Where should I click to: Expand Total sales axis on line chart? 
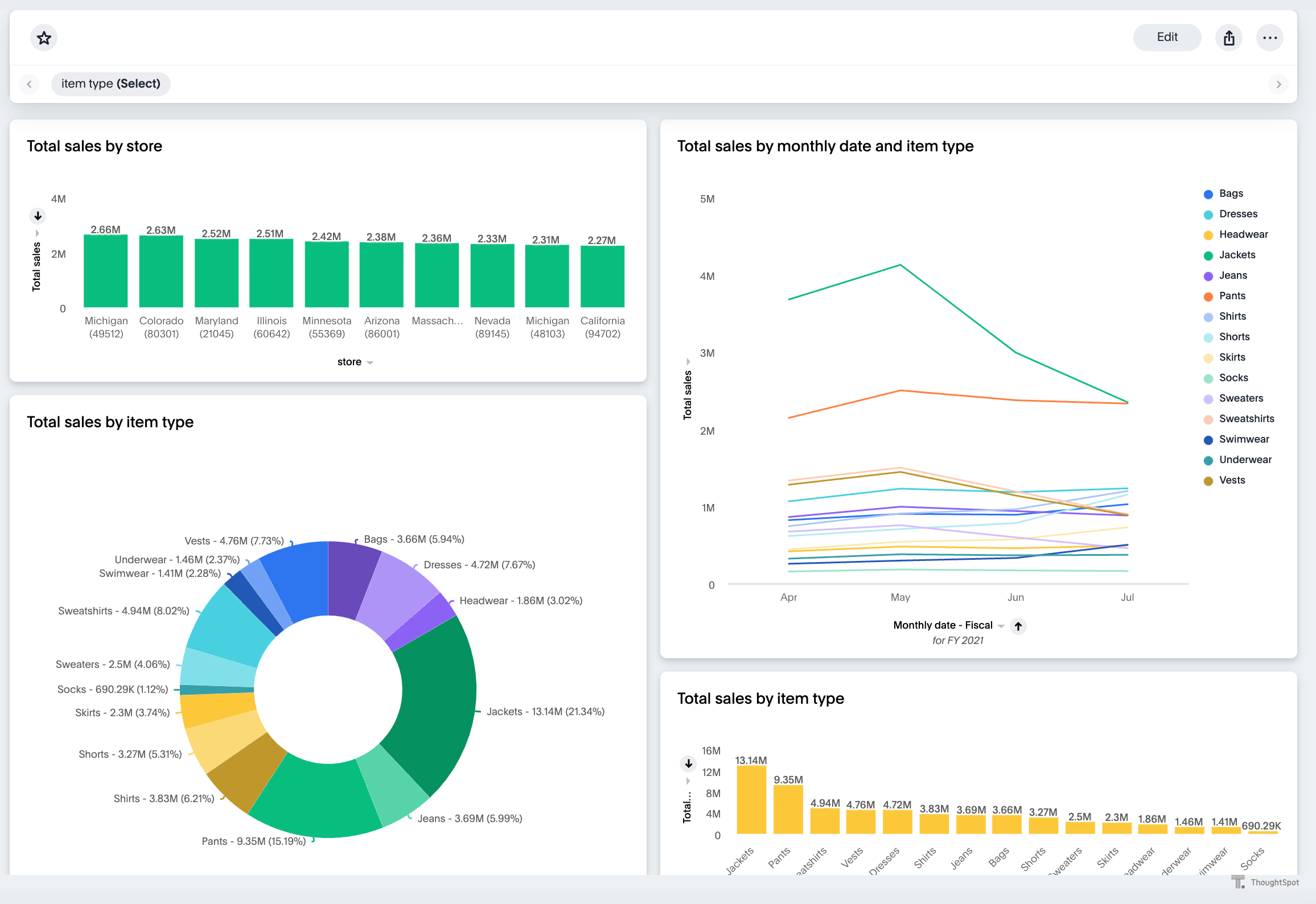[688, 362]
